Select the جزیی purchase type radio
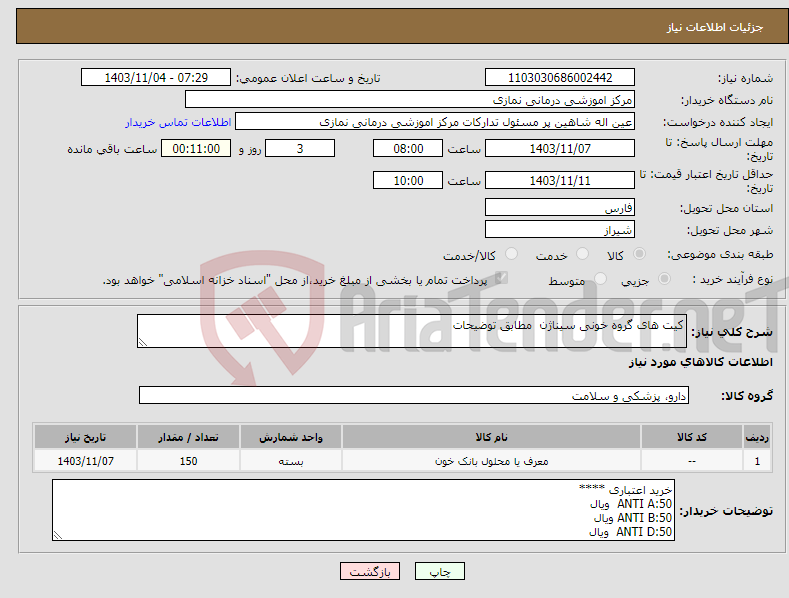The height and width of the screenshot is (598, 789). (x=664, y=278)
